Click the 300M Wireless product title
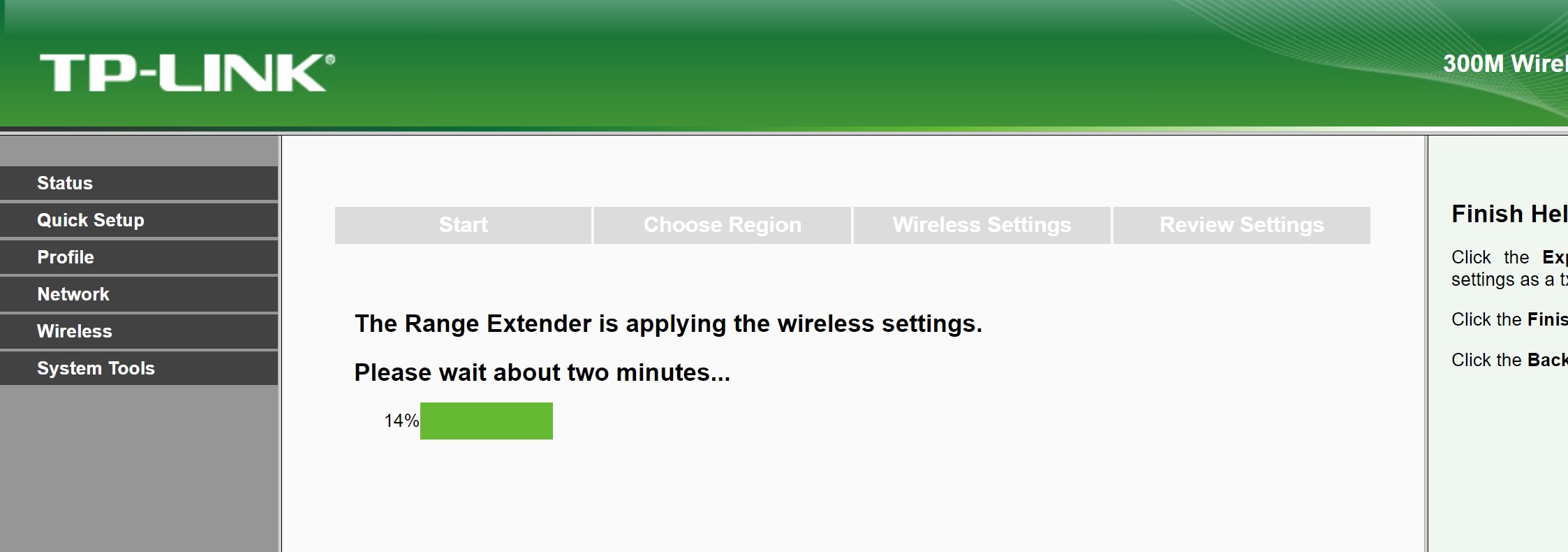 tap(1504, 64)
